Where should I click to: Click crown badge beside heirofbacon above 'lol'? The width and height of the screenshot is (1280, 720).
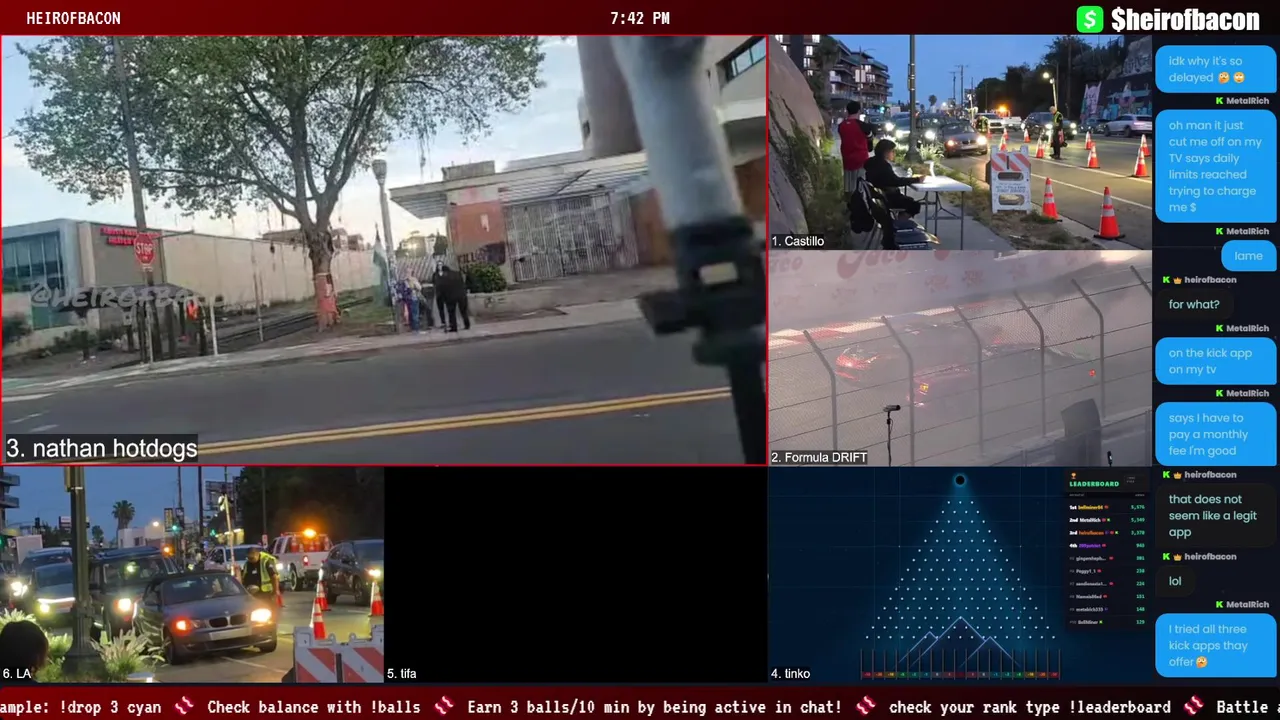click(1177, 556)
